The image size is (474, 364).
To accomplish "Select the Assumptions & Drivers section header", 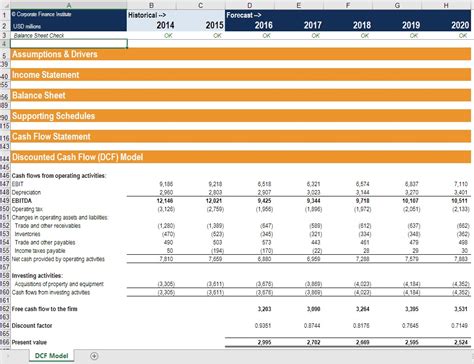I will tap(241, 54).
